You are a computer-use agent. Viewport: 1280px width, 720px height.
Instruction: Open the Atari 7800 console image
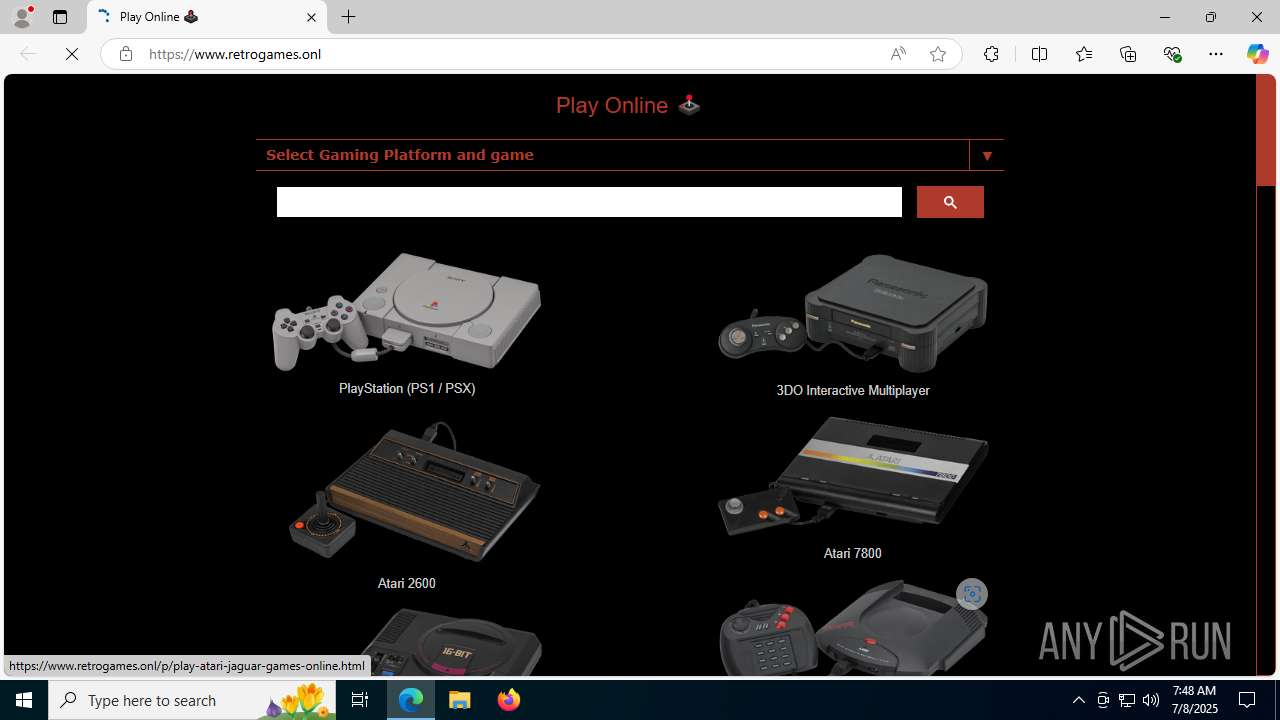pos(853,476)
